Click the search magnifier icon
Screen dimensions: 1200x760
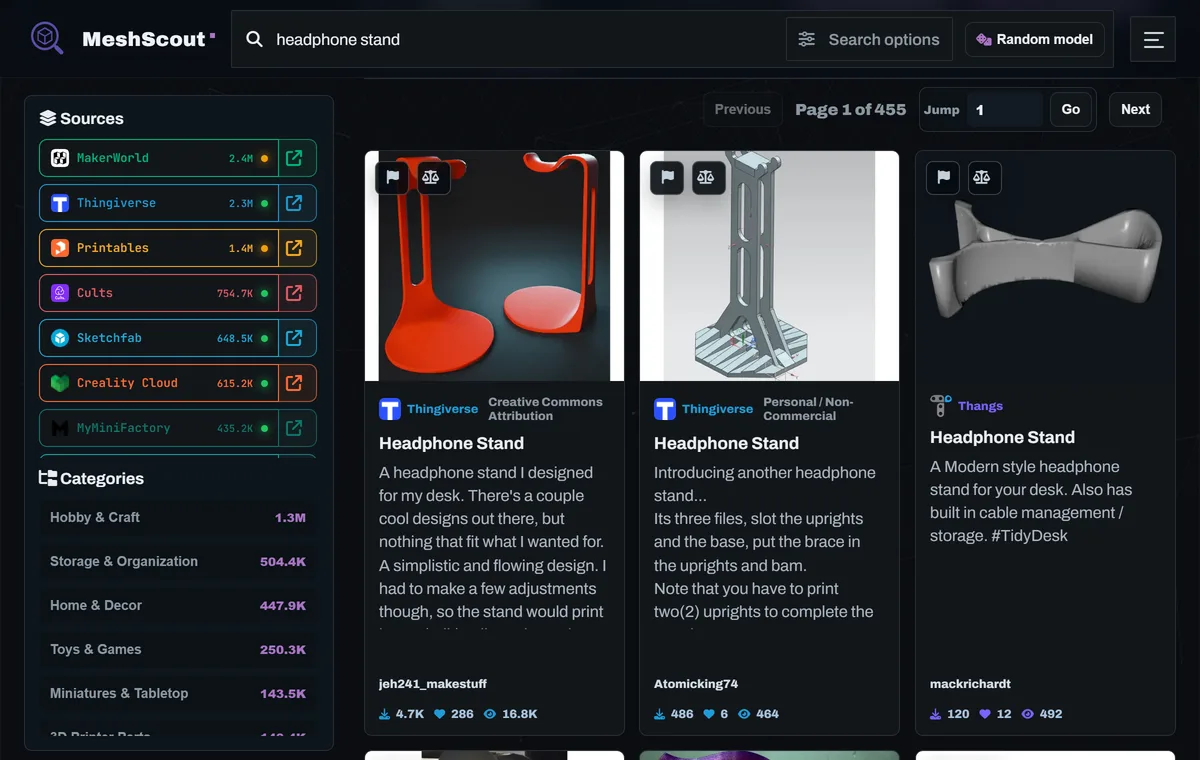pos(255,39)
